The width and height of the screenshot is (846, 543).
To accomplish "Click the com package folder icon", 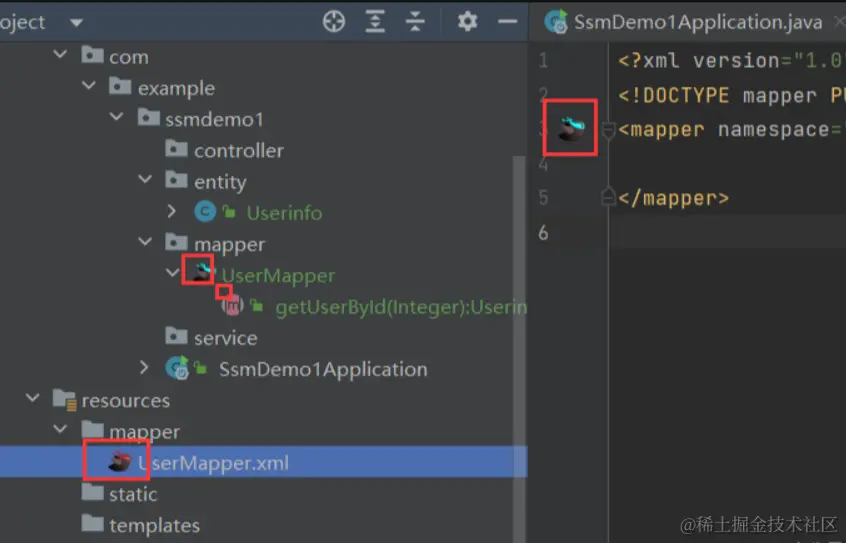I will point(92,55).
